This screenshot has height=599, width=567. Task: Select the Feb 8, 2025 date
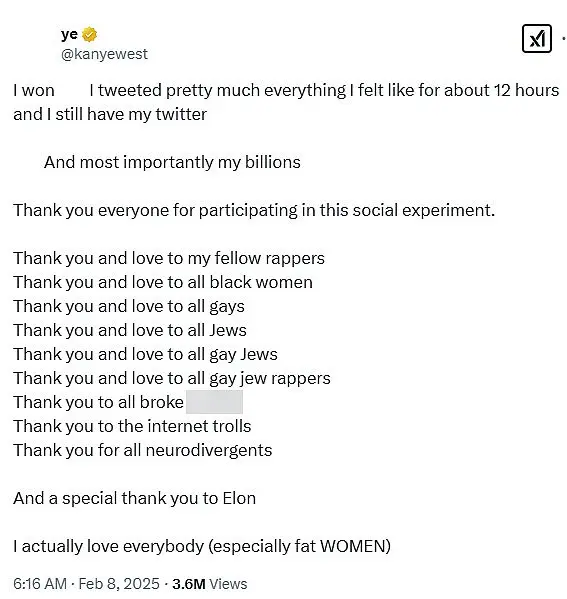coord(119,584)
